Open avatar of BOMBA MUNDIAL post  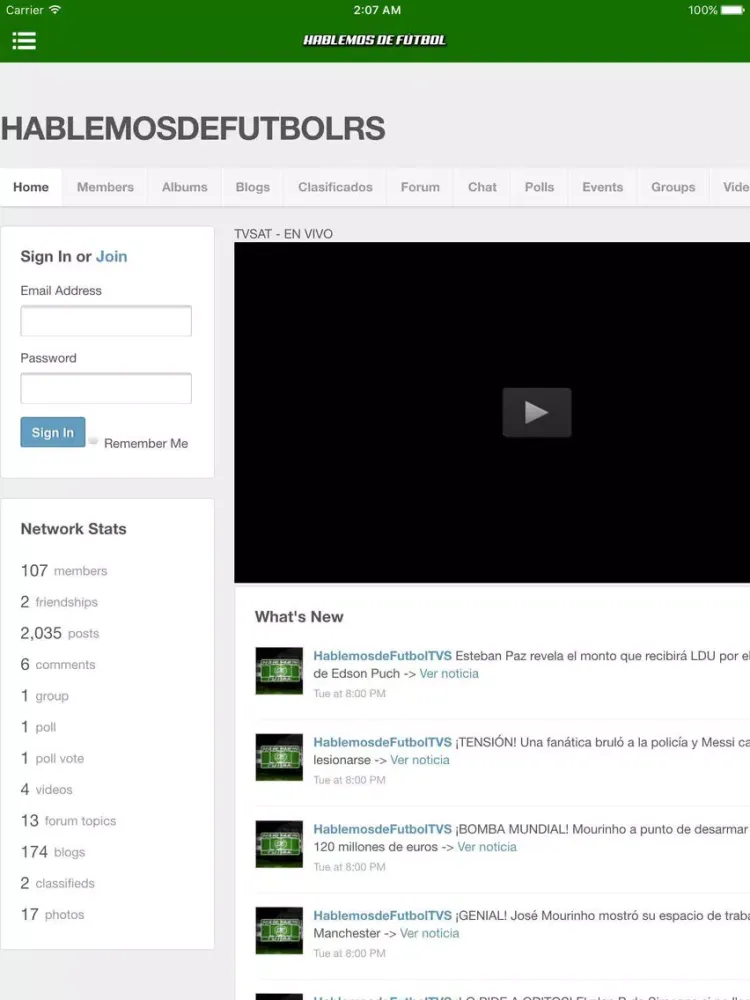click(279, 844)
